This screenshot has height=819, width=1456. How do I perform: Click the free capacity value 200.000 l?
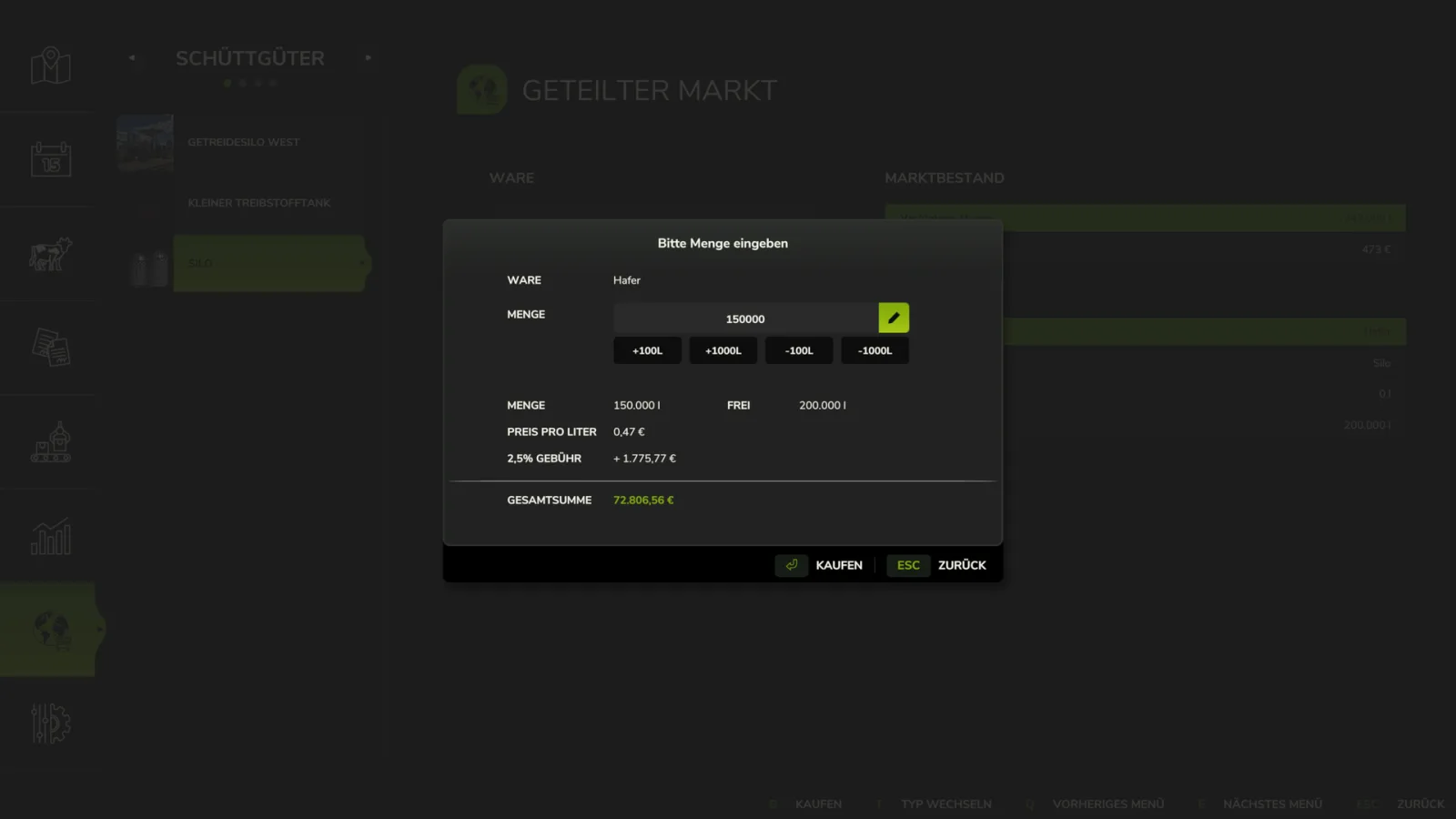point(823,406)
